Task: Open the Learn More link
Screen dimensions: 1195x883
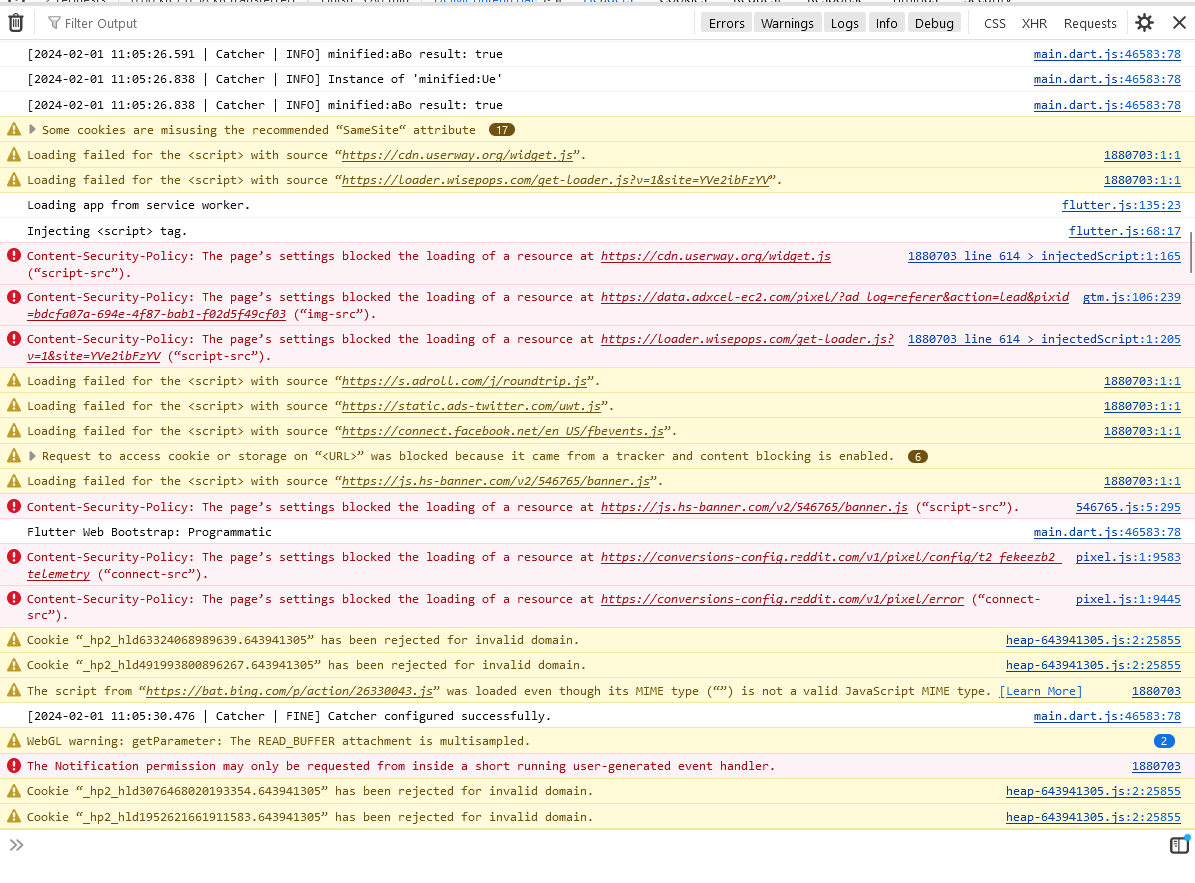Action: (x=1040, y=691)
